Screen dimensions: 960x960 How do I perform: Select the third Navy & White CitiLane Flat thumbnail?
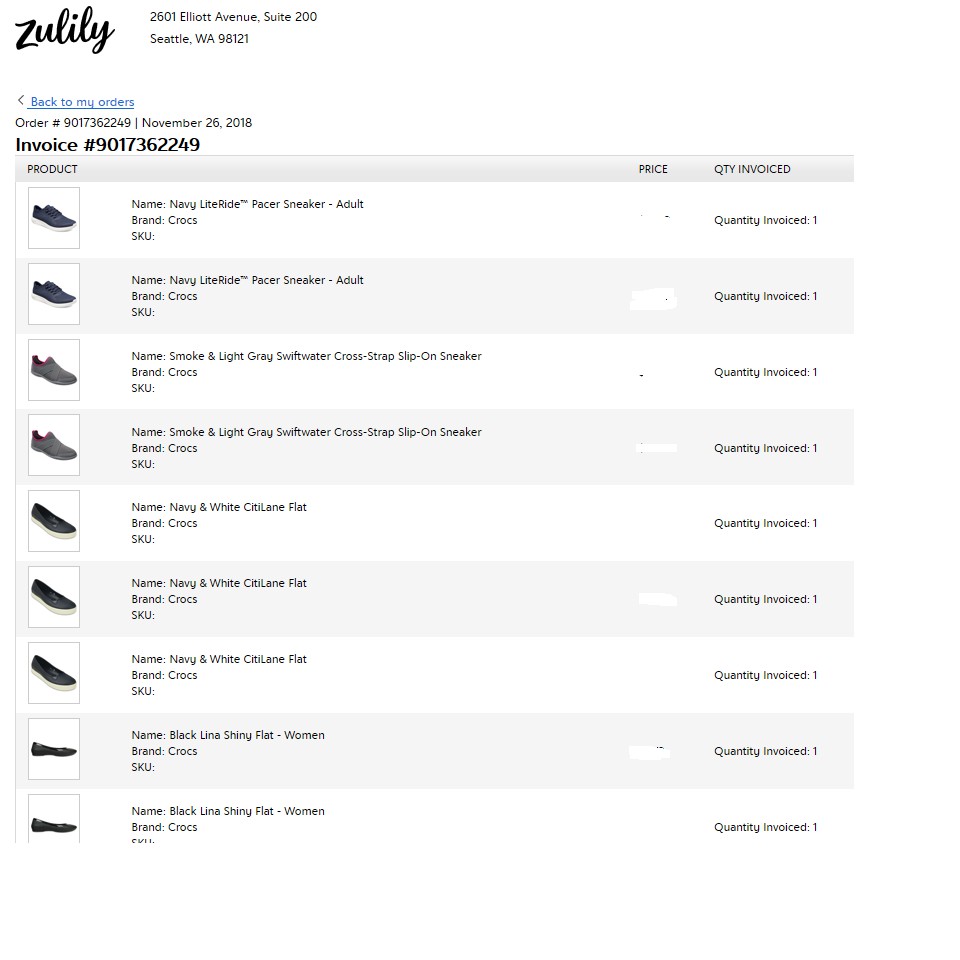coord(54,673)
